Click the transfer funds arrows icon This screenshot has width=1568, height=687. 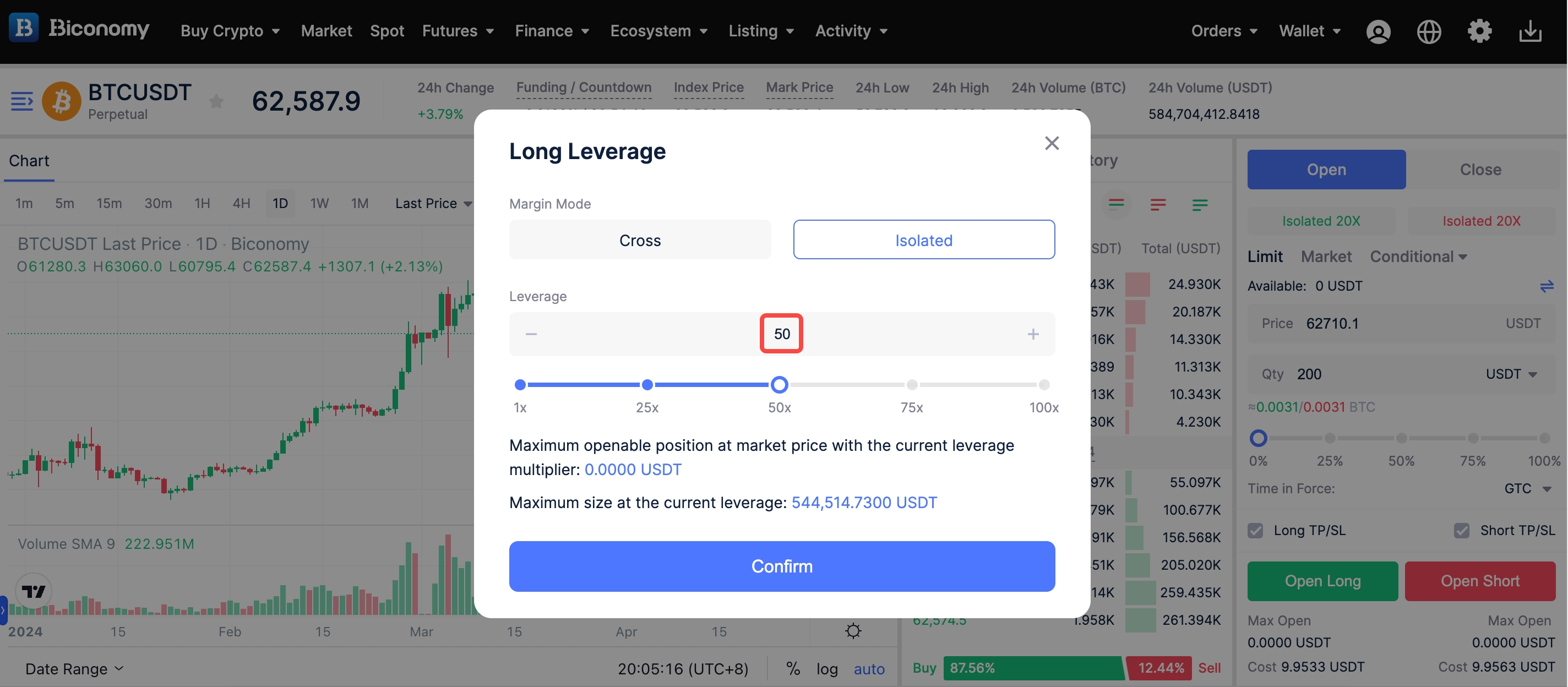1546,286
